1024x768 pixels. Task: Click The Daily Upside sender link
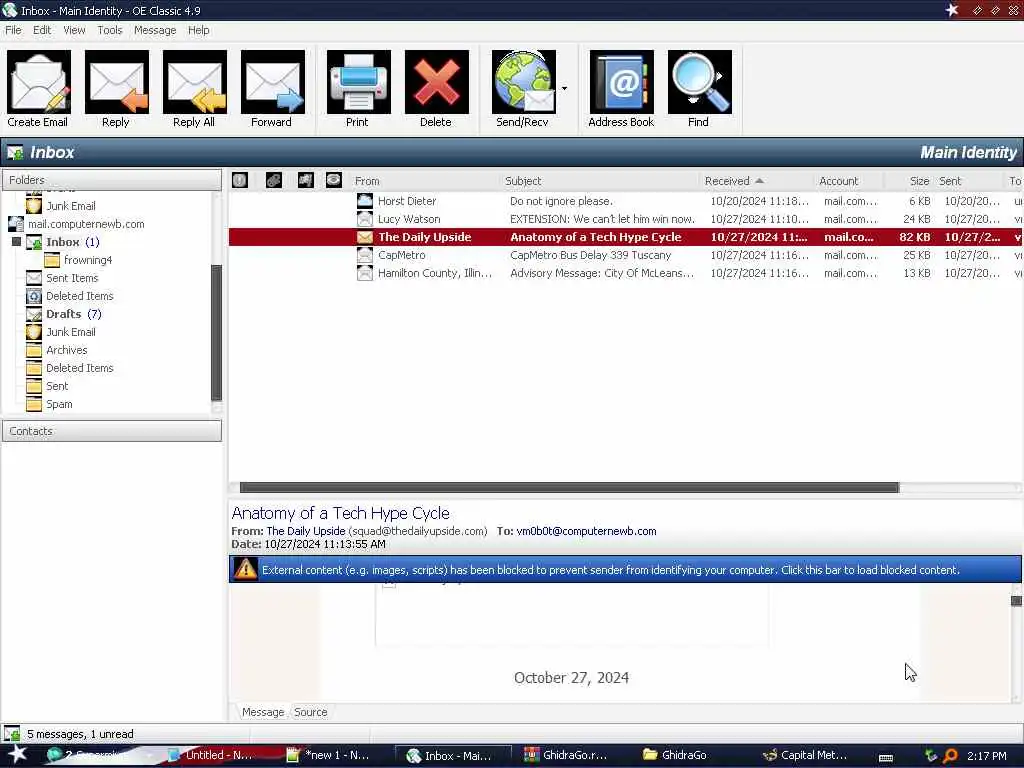pos(306,531)
